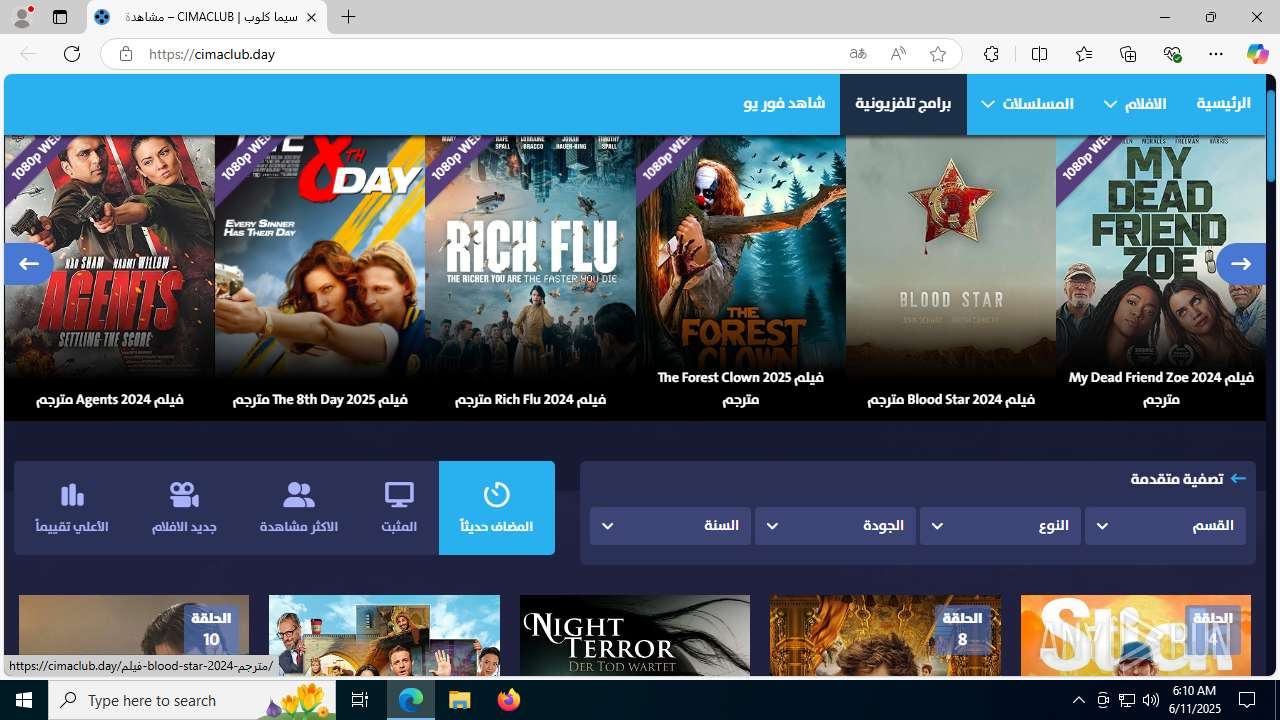Open My Dead Friend Zoe 2024 title
Viewport: 1280px width, 720px height.
(1161, 388)
